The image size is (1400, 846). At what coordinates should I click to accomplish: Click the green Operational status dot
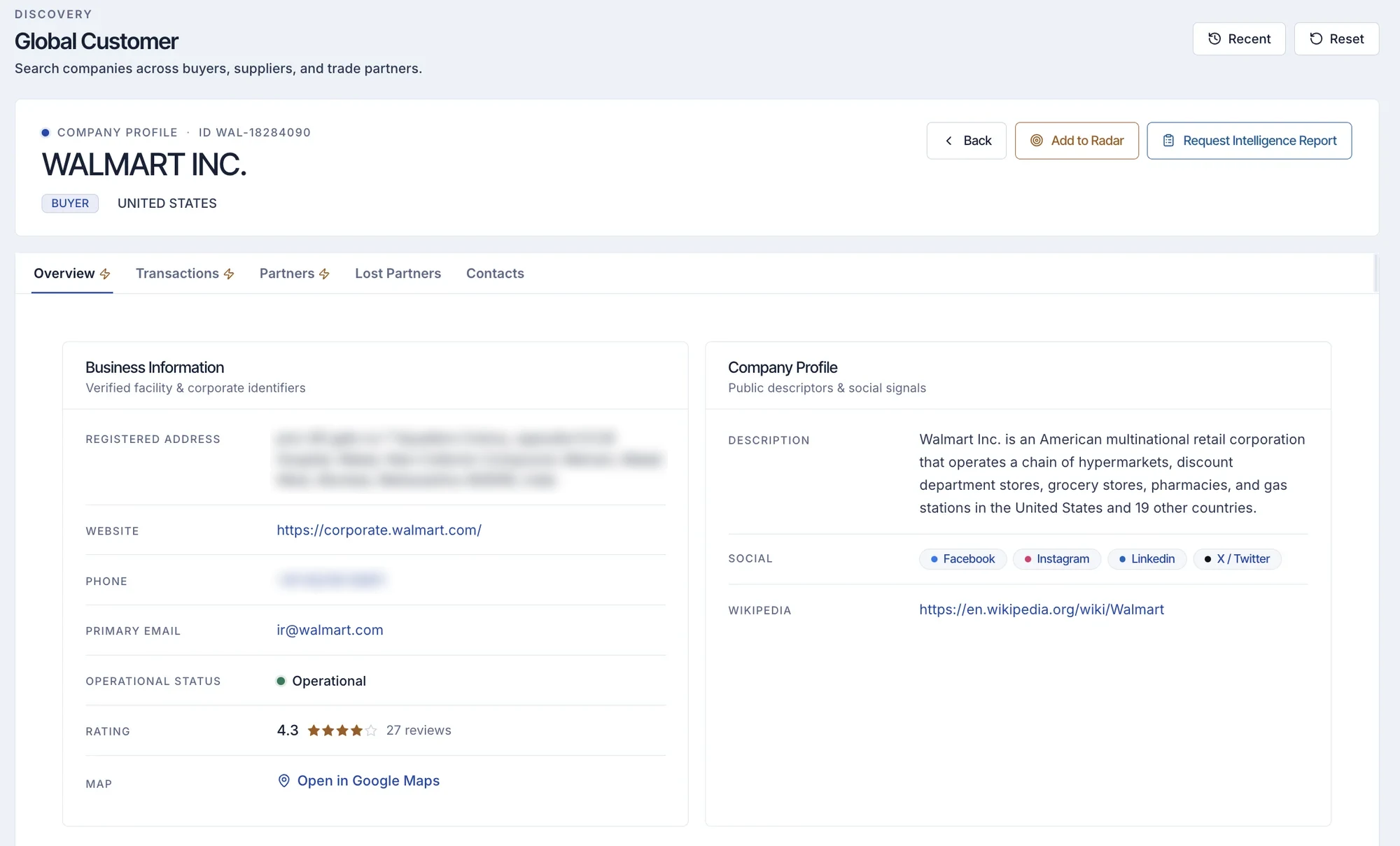[281, 681]
